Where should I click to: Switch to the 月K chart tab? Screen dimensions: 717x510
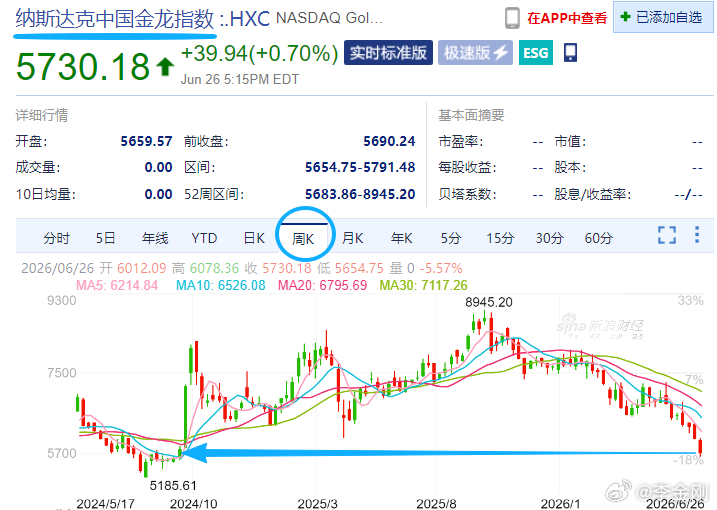pyautogui.click(x=353, y=238)
